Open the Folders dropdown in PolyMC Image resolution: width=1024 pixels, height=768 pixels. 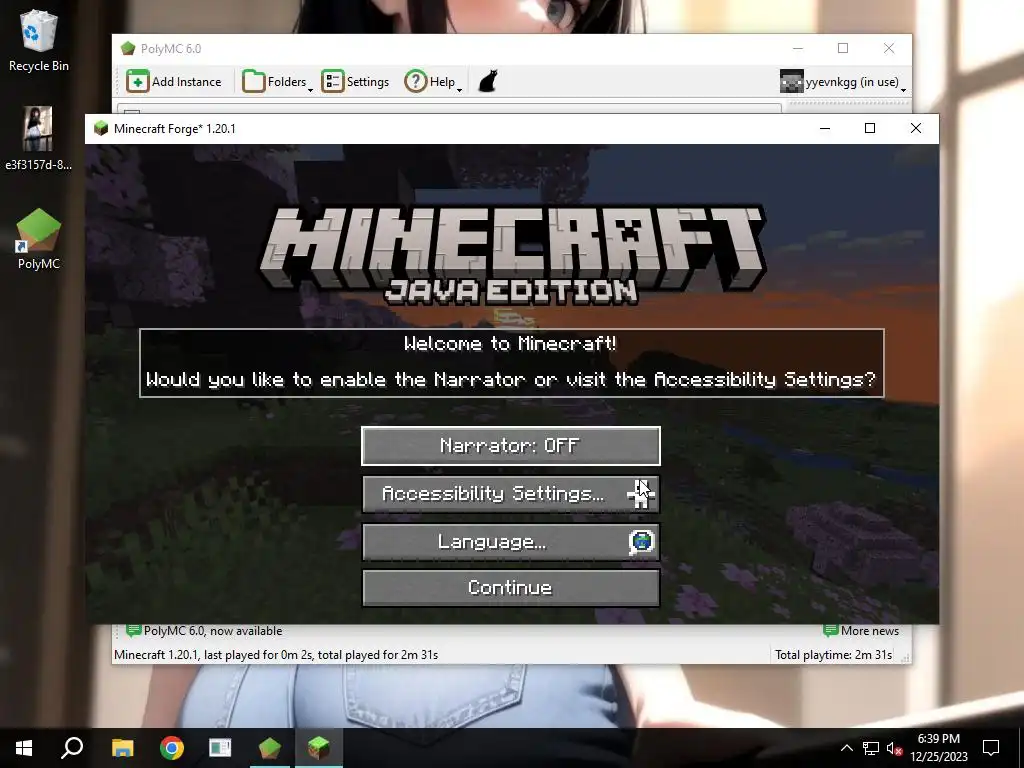click(x=277, y=82)
